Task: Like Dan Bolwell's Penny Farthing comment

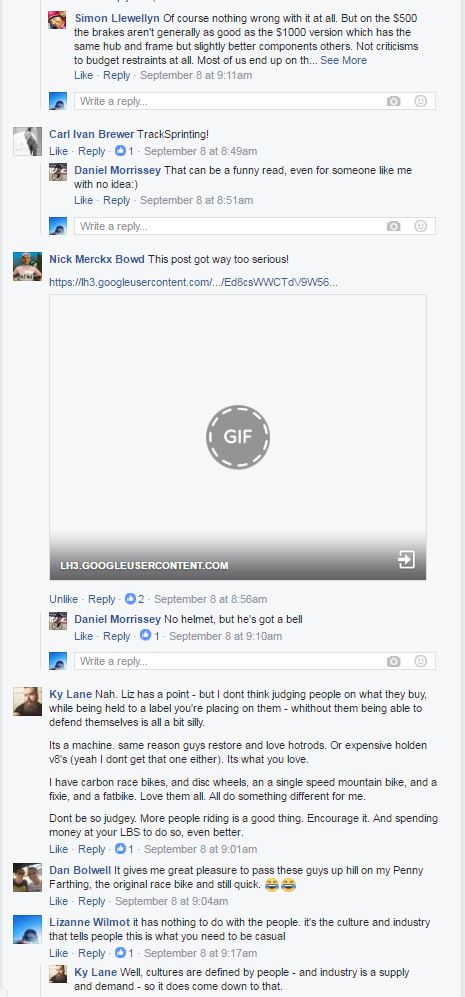Action: point(59,901)
